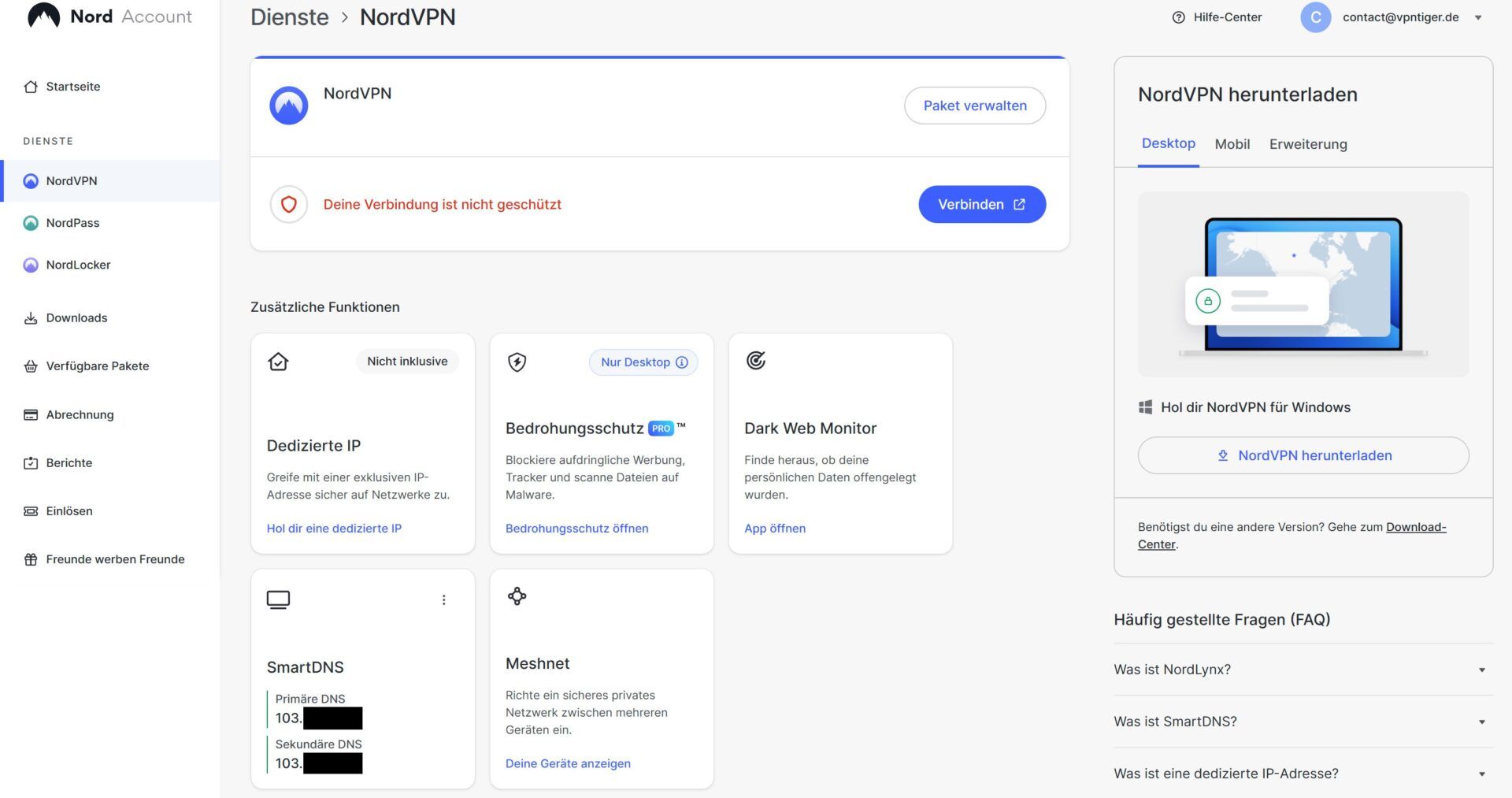Open Einlösen in the sidebar
This screenshot has width=1512, height=798.
coord(110,511)
